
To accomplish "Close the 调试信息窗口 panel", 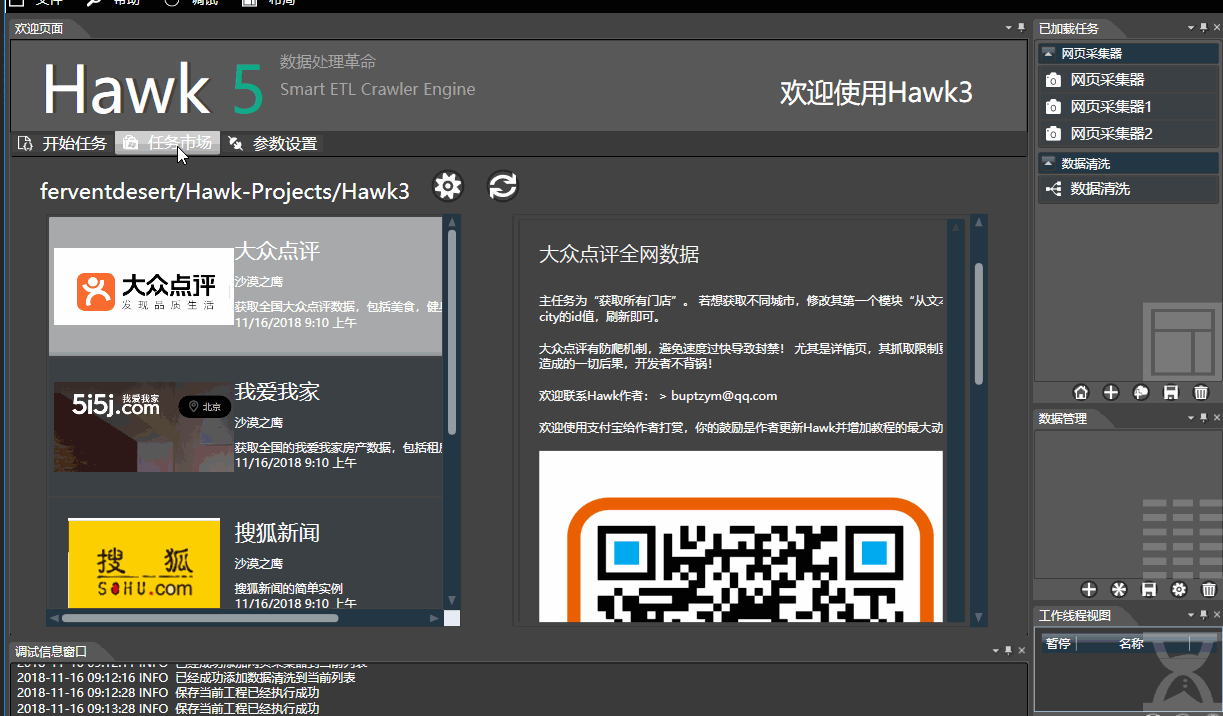I will (x=1021, y=651).
